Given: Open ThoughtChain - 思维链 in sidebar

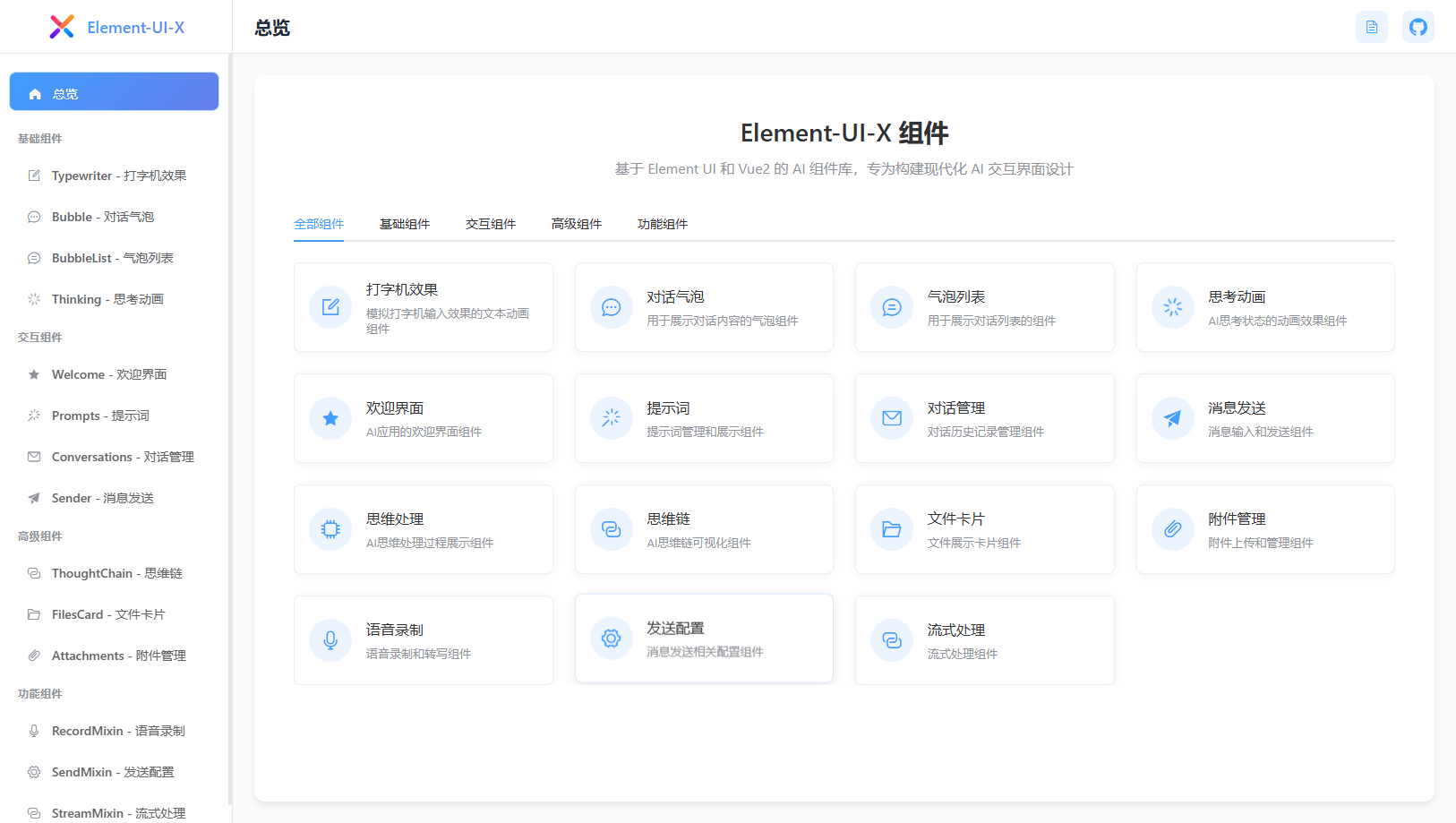Looking at the screenshot, I should point(114,573).
